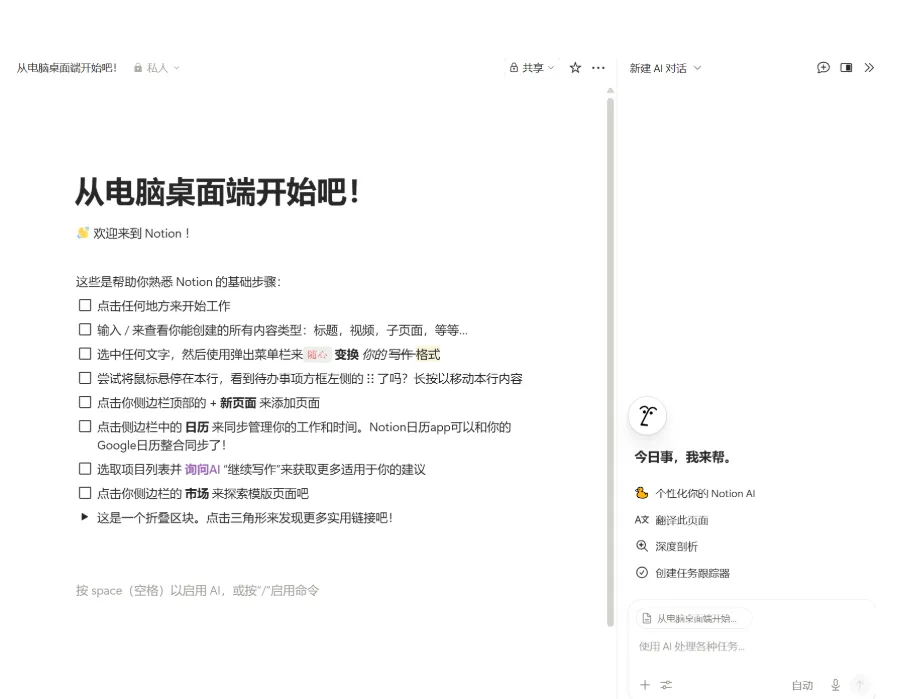Collapse the AI panel with double chevron
Viewport: 909px width, 699px height.
coord(869,68)
